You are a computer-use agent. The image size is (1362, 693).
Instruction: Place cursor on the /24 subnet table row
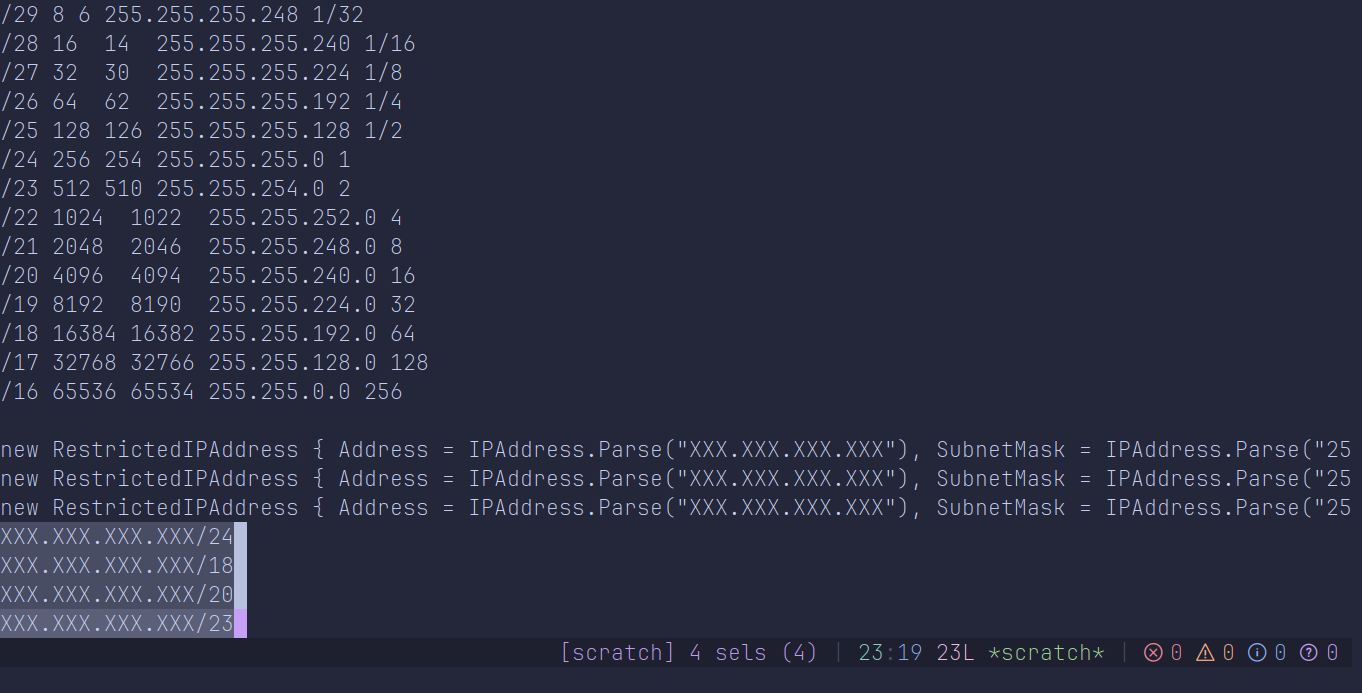pos(175,160)
